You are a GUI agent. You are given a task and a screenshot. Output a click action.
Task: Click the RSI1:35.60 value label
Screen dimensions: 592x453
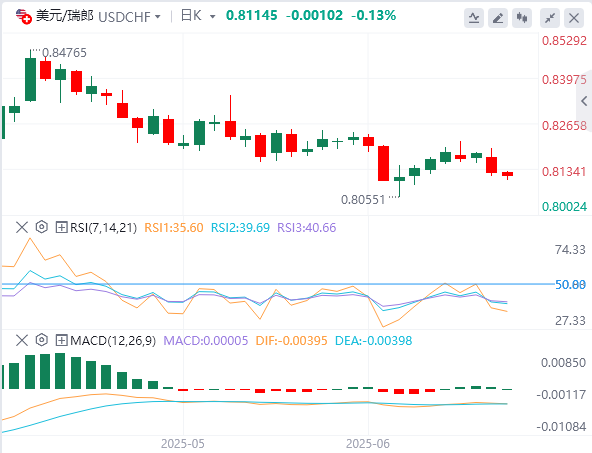pyautogui.click(x=174, y=228)
